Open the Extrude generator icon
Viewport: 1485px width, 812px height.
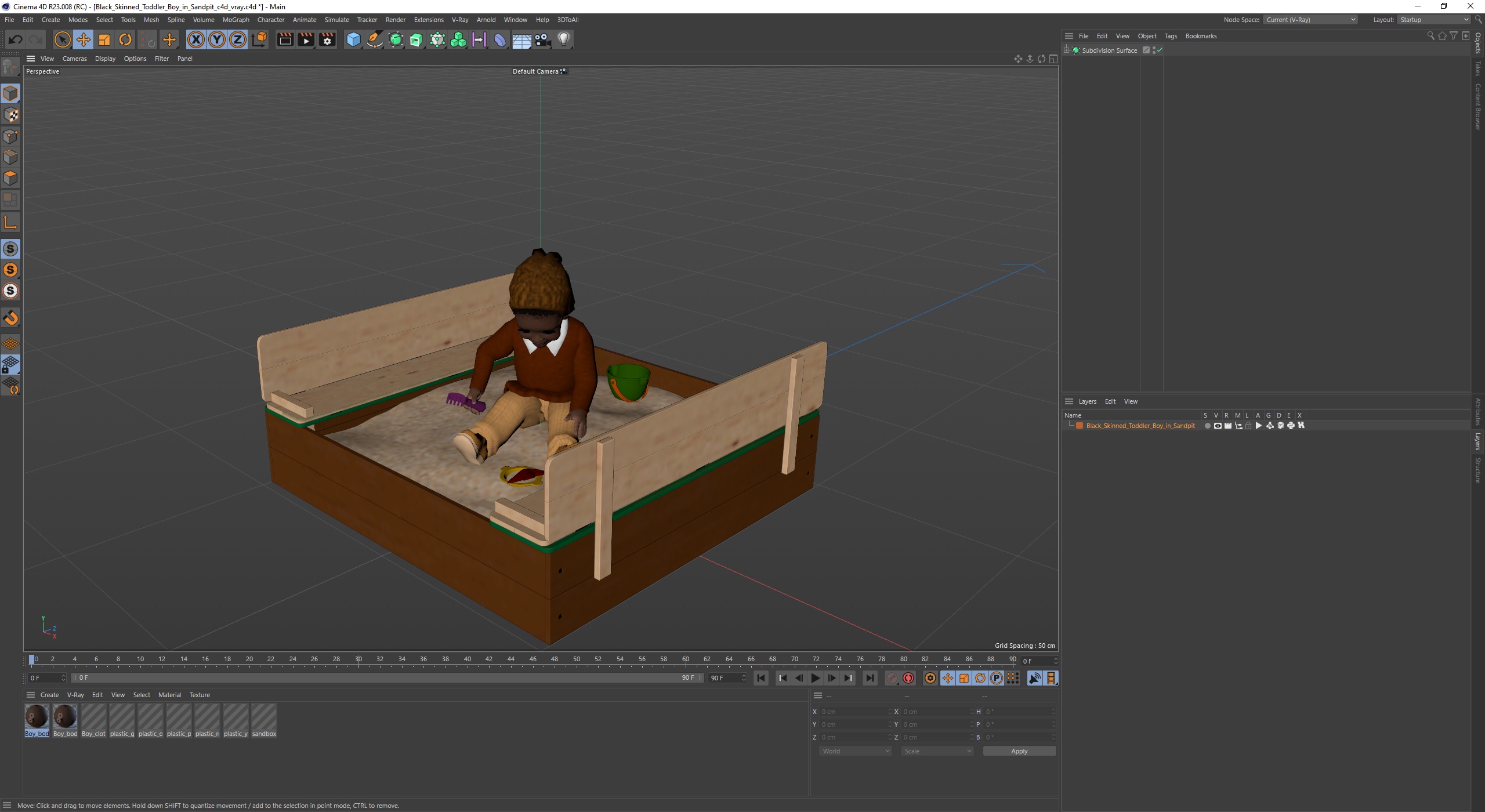pos(416,39)
